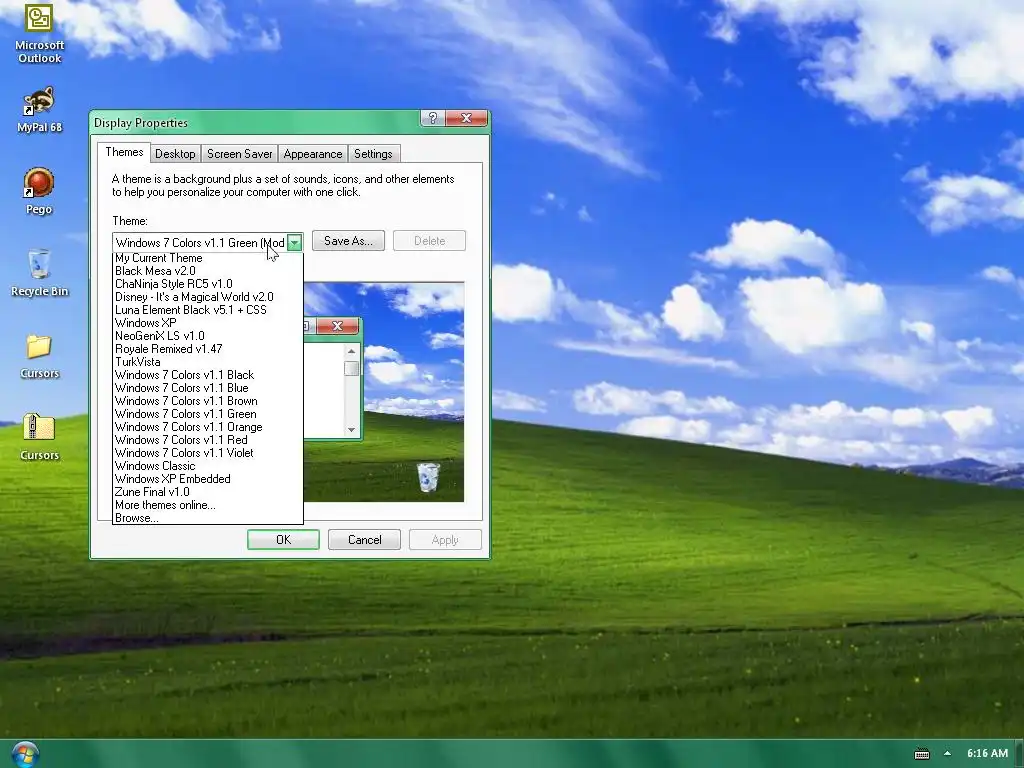Click the preview scrollbar down arrow
1024x768 pixels.
click(351, 430)
